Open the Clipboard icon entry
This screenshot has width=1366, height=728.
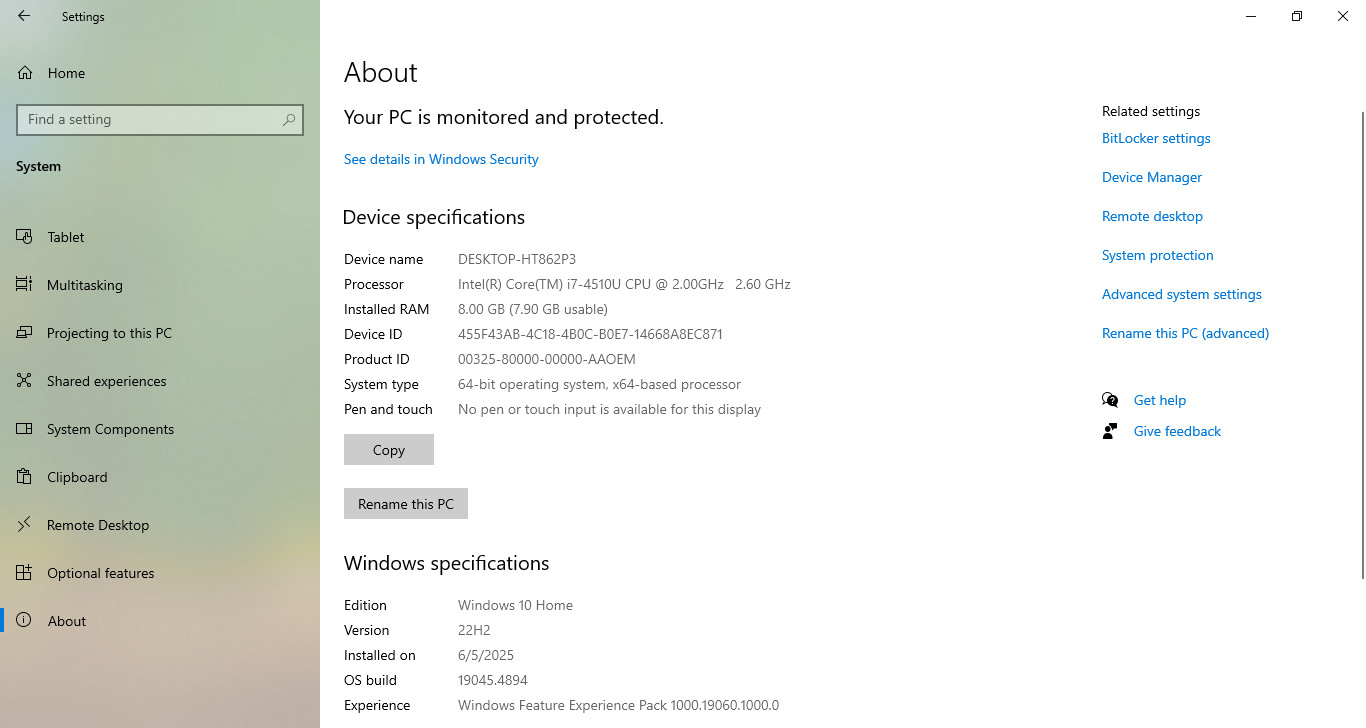[x=25, y=477]
